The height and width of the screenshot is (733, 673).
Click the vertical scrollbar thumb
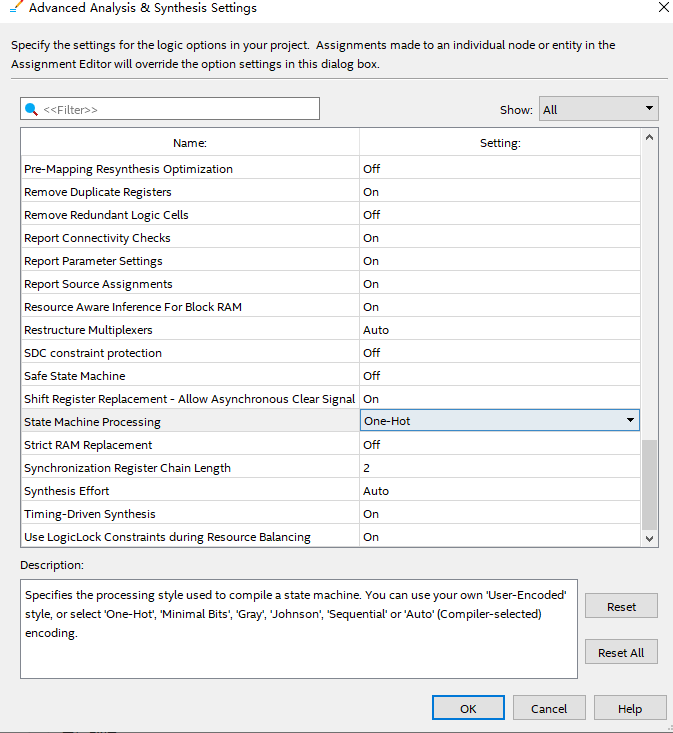click(x=649, y=483)
